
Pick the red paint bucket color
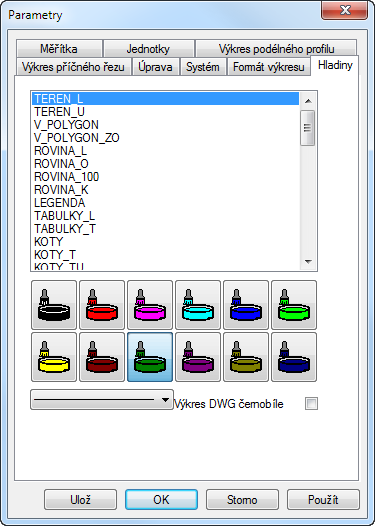(x=102, y=305)
